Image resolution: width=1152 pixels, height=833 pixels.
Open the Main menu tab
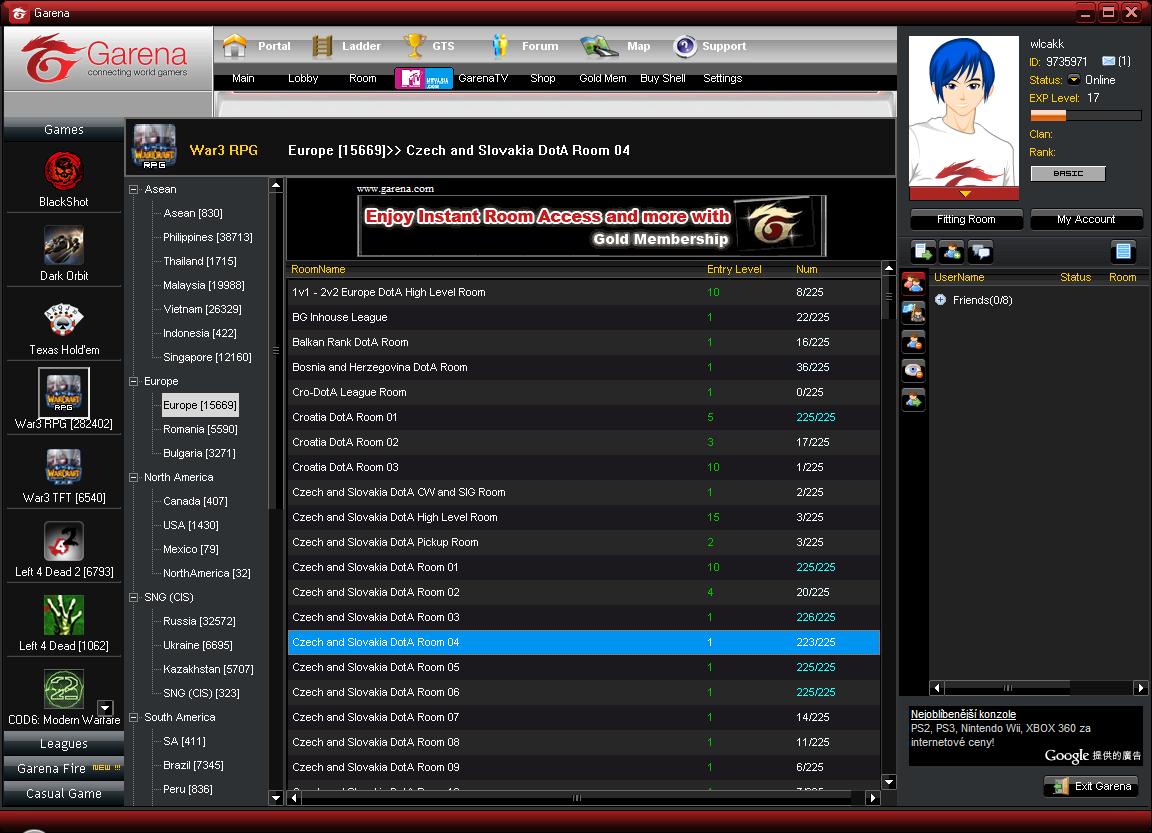[x=243, y=78]
